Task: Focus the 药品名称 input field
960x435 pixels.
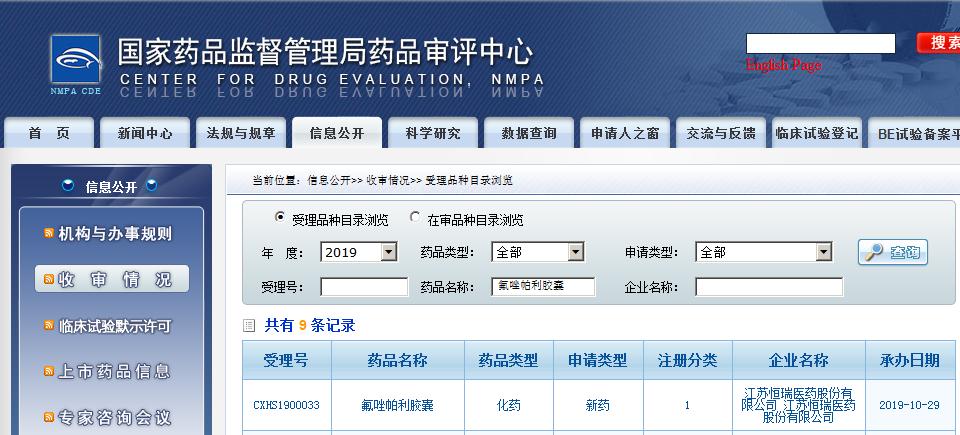Action: 543,287
